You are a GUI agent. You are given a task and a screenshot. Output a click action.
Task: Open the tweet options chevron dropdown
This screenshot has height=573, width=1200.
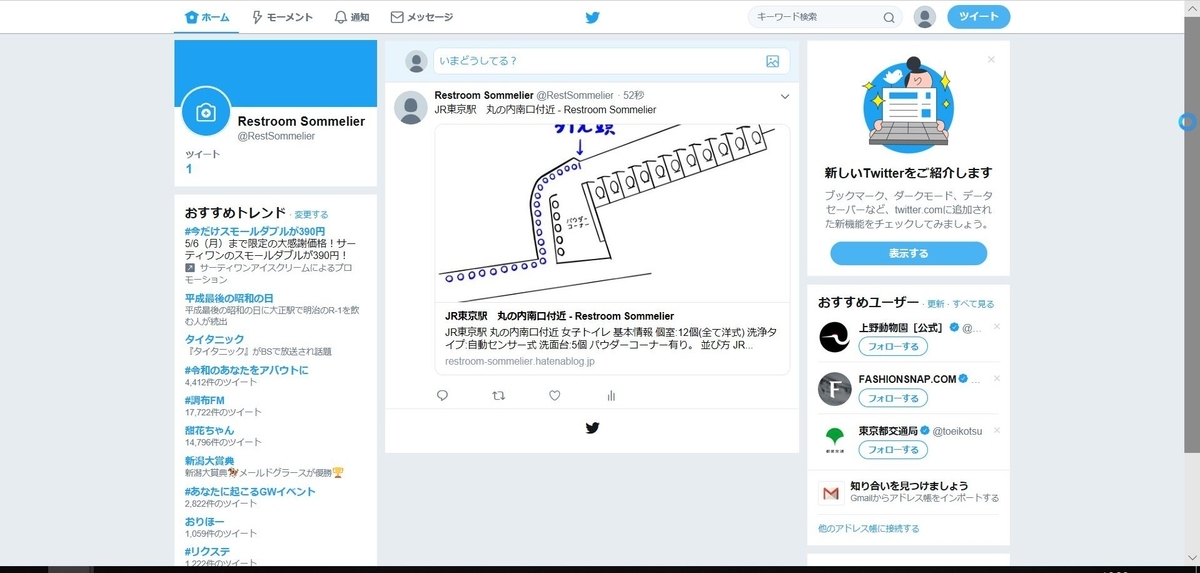pos(785,96)
